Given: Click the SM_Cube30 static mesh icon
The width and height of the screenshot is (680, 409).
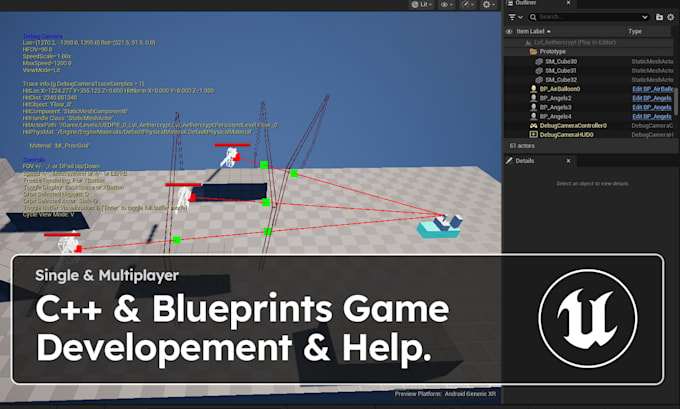Looking at the screenshot, I should 539,61.
